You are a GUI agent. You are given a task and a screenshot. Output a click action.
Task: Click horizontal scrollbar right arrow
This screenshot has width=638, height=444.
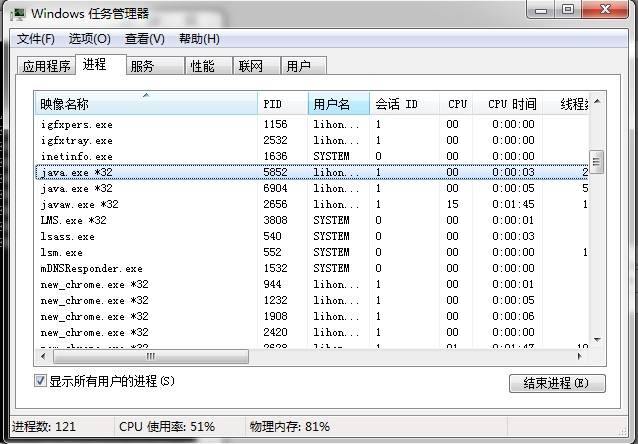tap(580, 357)
